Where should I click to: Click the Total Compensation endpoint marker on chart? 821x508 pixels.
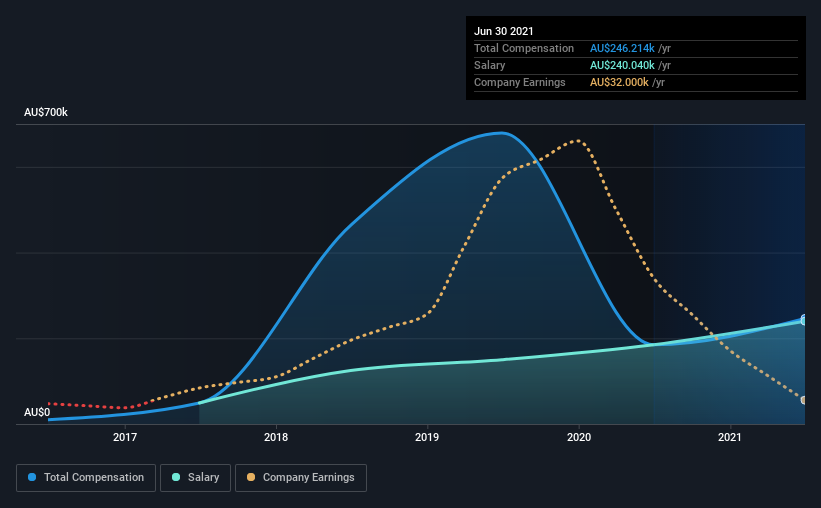[804, 318]
